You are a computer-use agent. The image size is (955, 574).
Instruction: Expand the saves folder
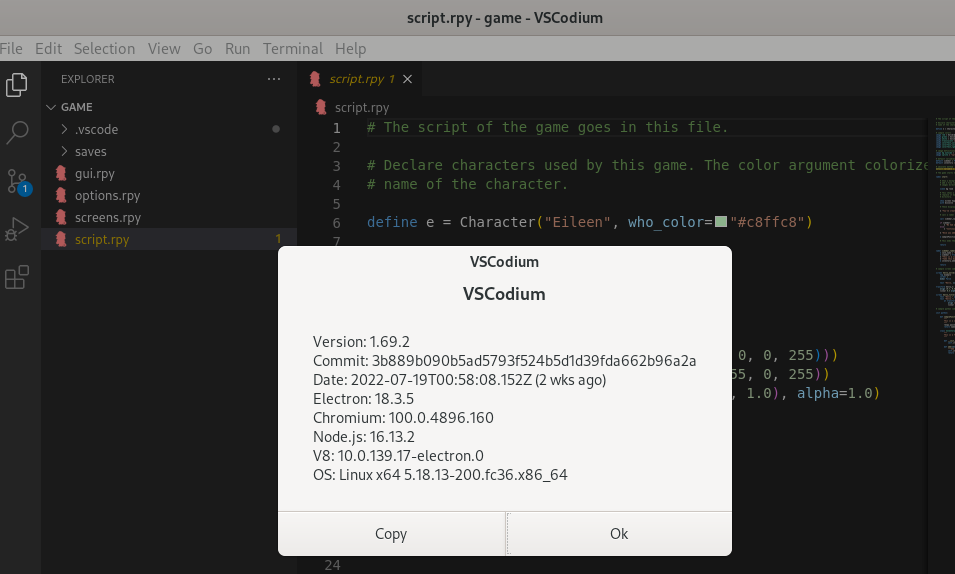(65, 151)
